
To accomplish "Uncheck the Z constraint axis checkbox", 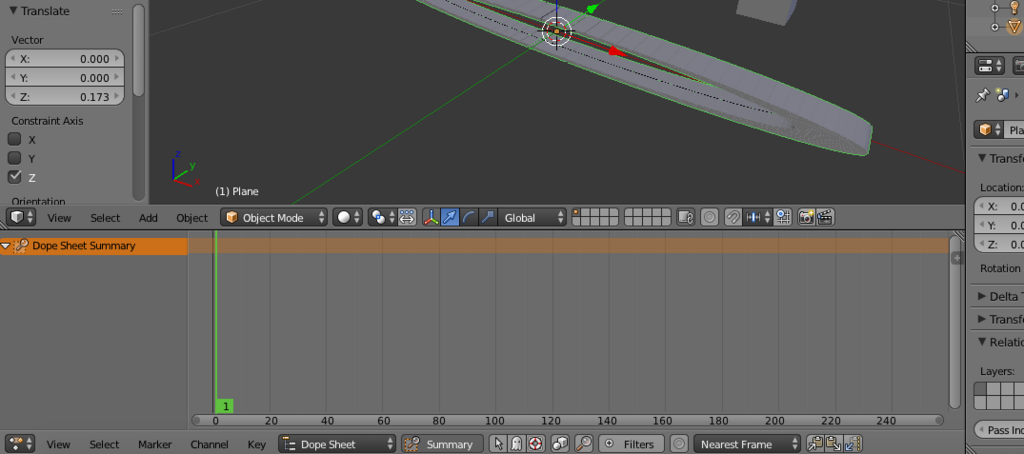I will 14,177.
